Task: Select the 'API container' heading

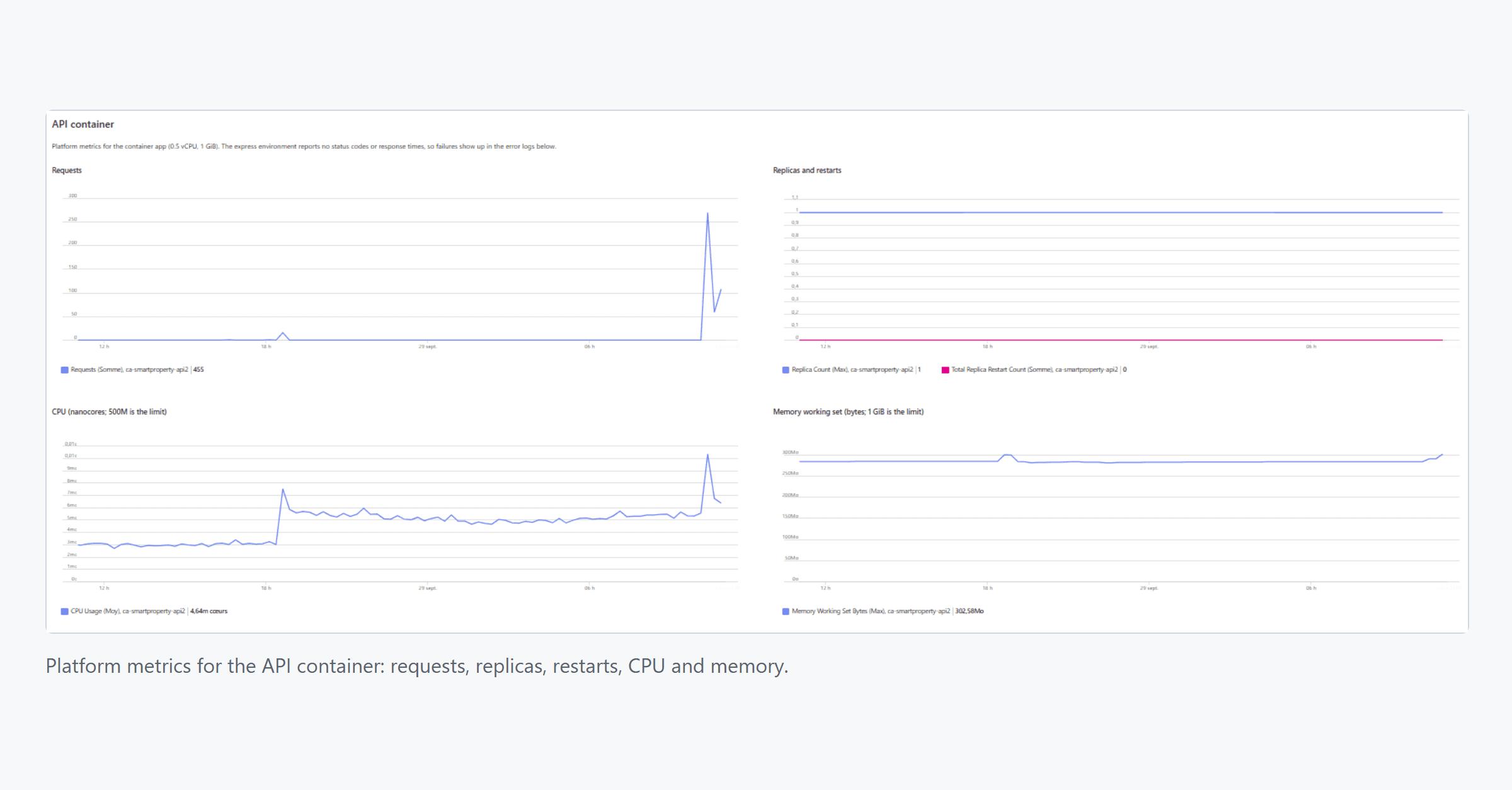Action: click(x=83, y=124)
